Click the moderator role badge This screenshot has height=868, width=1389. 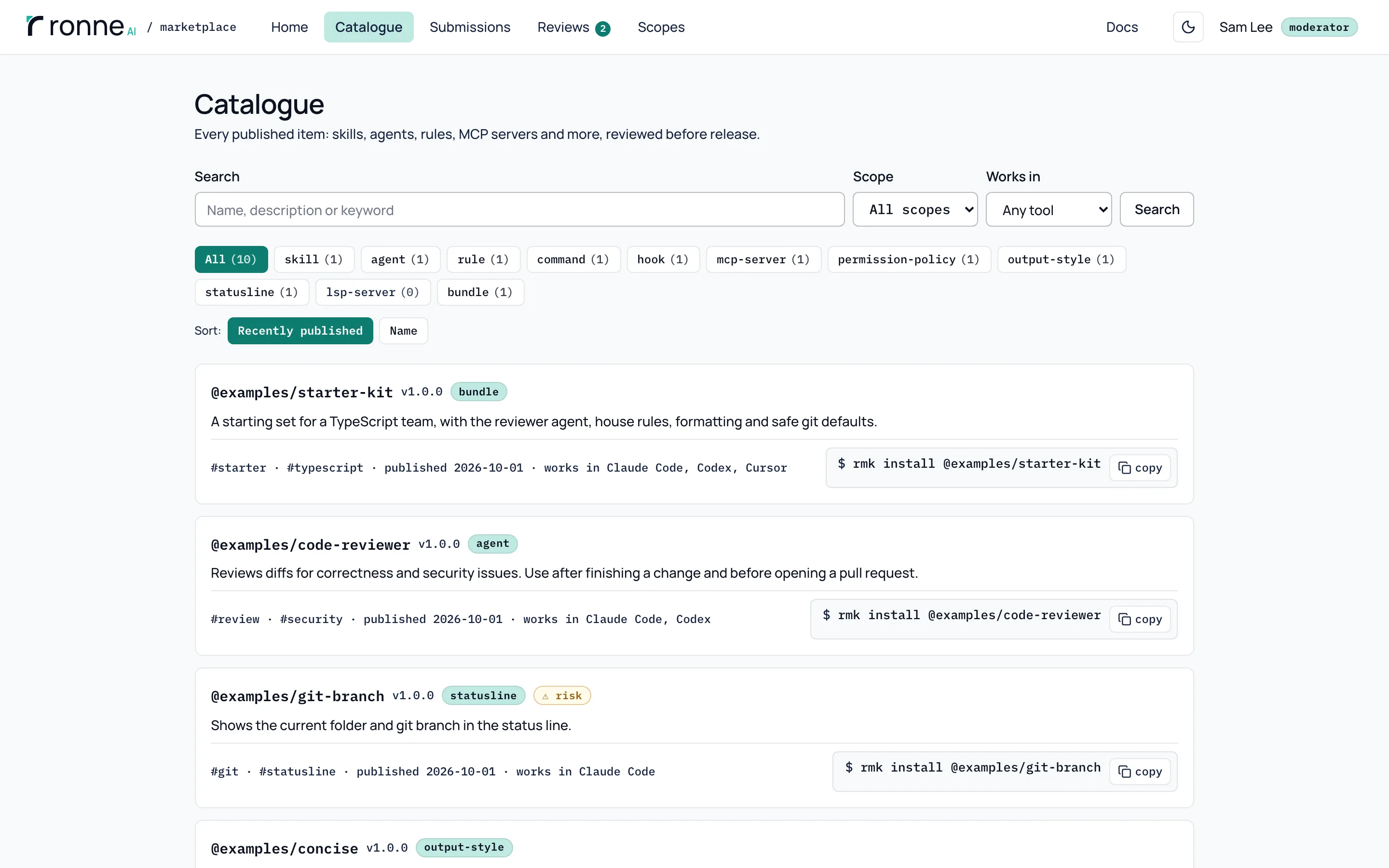pos(1319,27)
